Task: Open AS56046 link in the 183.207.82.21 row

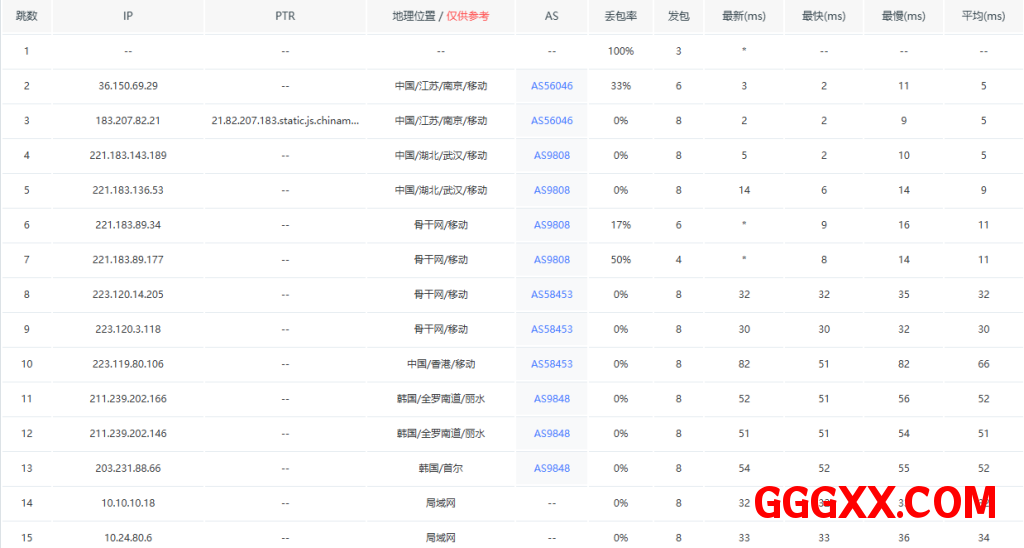Action: [x=551, y=121]
